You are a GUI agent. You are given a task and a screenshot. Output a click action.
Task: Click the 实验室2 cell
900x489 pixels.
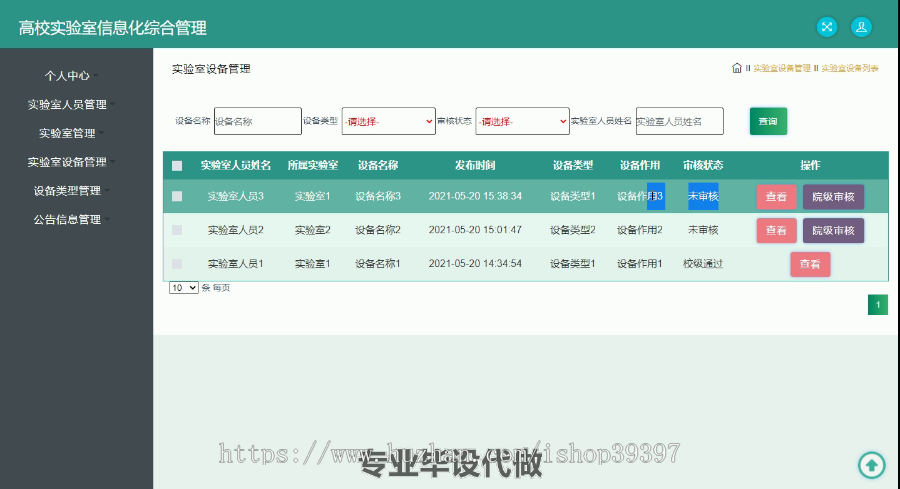pos(313,230)
